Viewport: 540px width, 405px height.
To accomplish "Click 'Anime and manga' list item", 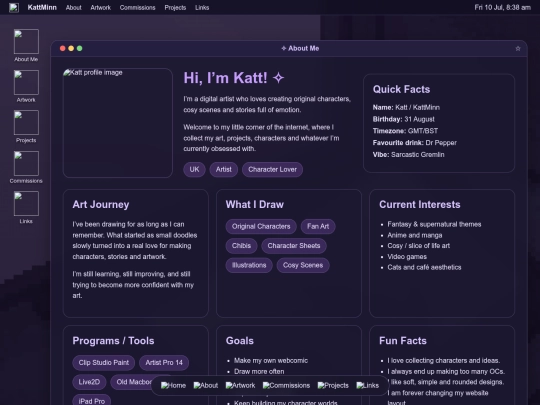I will (415, 235).
